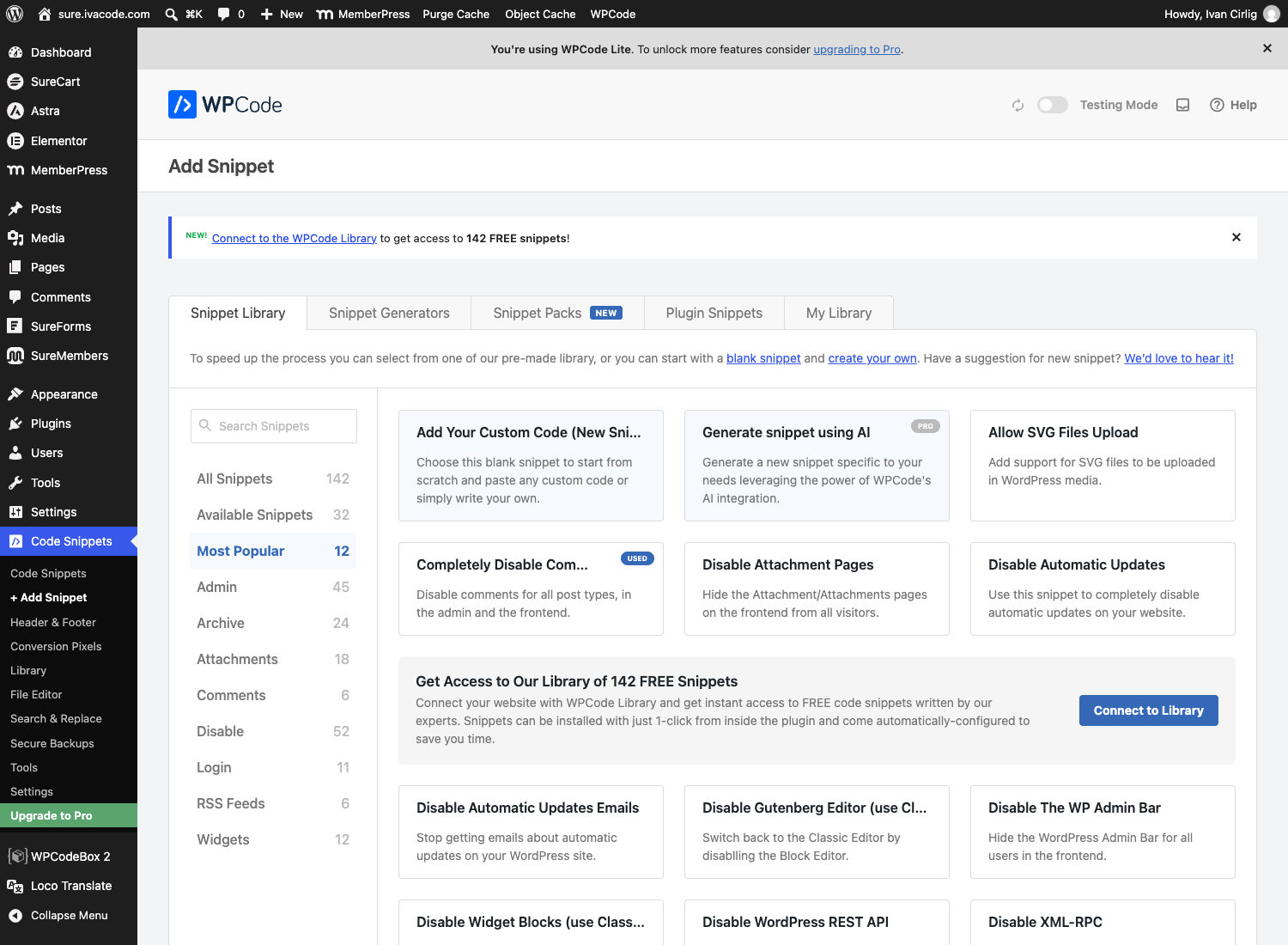The height and width of the screenshot is (945, 1288).
Task: Open the comments bubble in admin bar
Action: coord(231,14)
